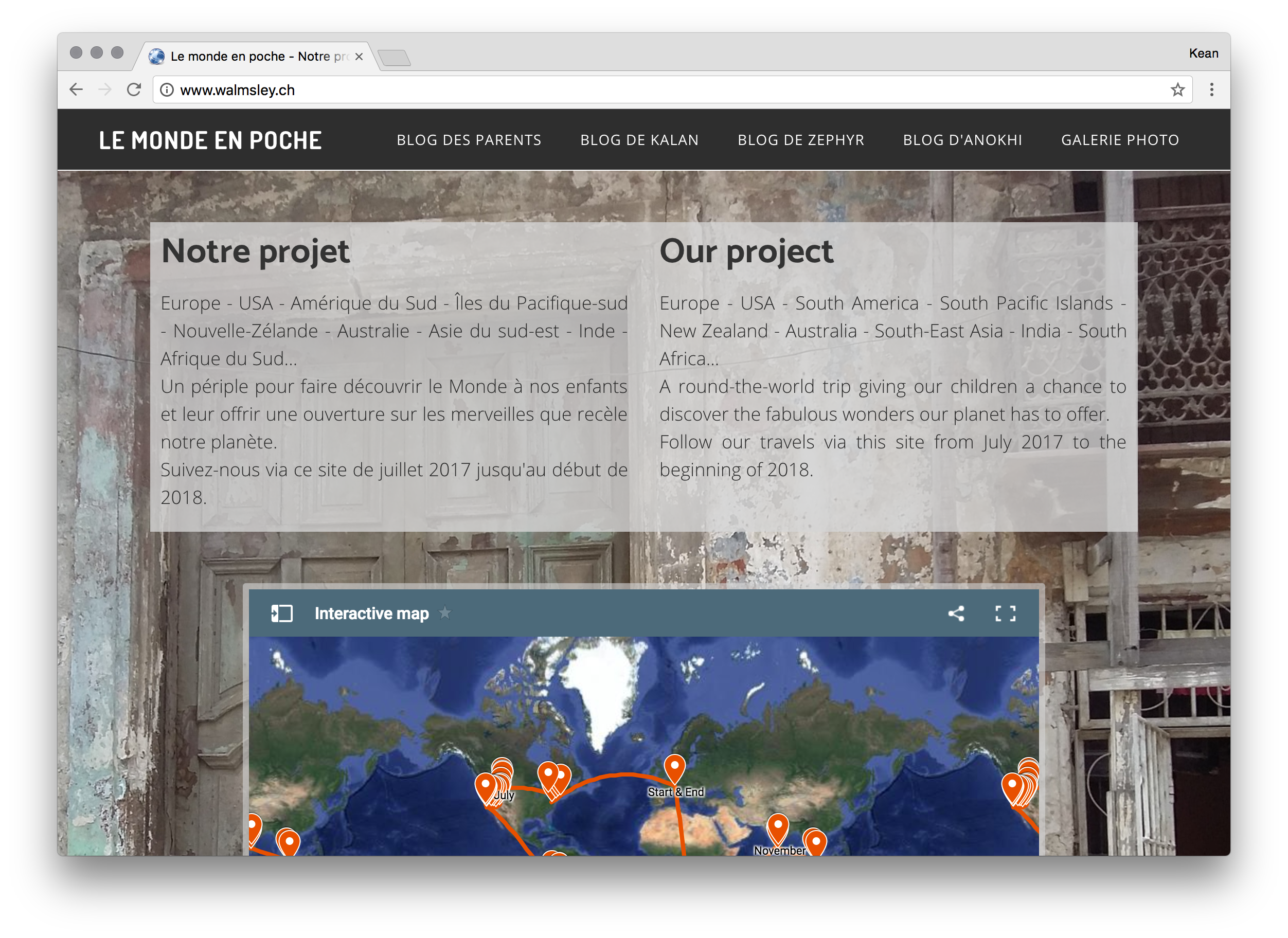Screen dimensions: 1288x938
Task: Click the Le Monde en Poche logo
Action: click(210, 140)
